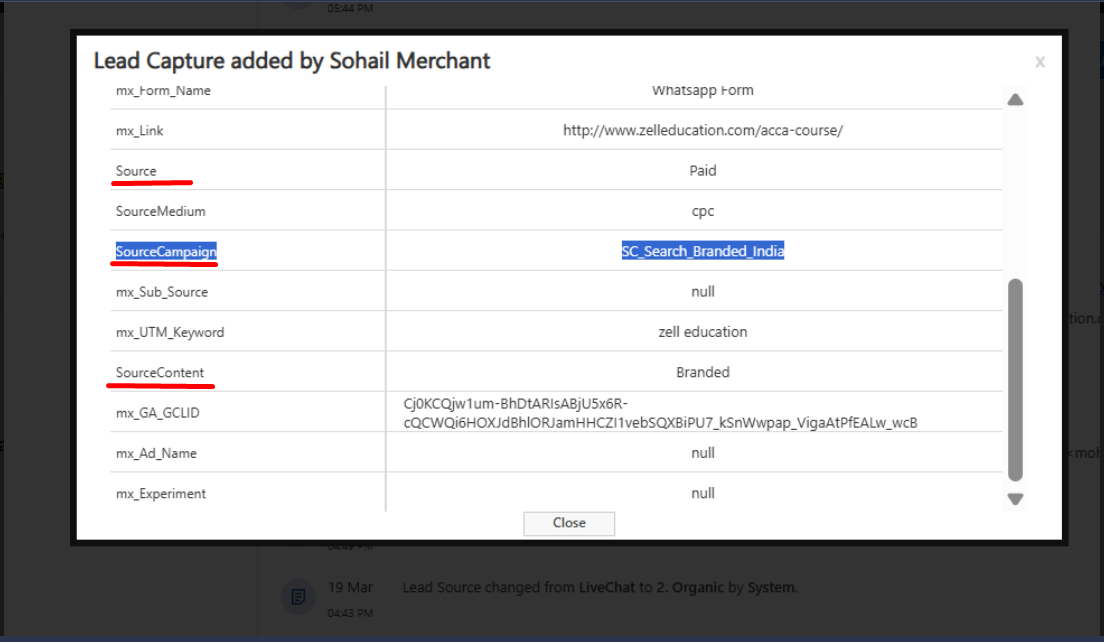This screenshot has height=642, width=1104.
Task: Dismiss the dialog with the X icon
Action: (x=1040, y=62)
